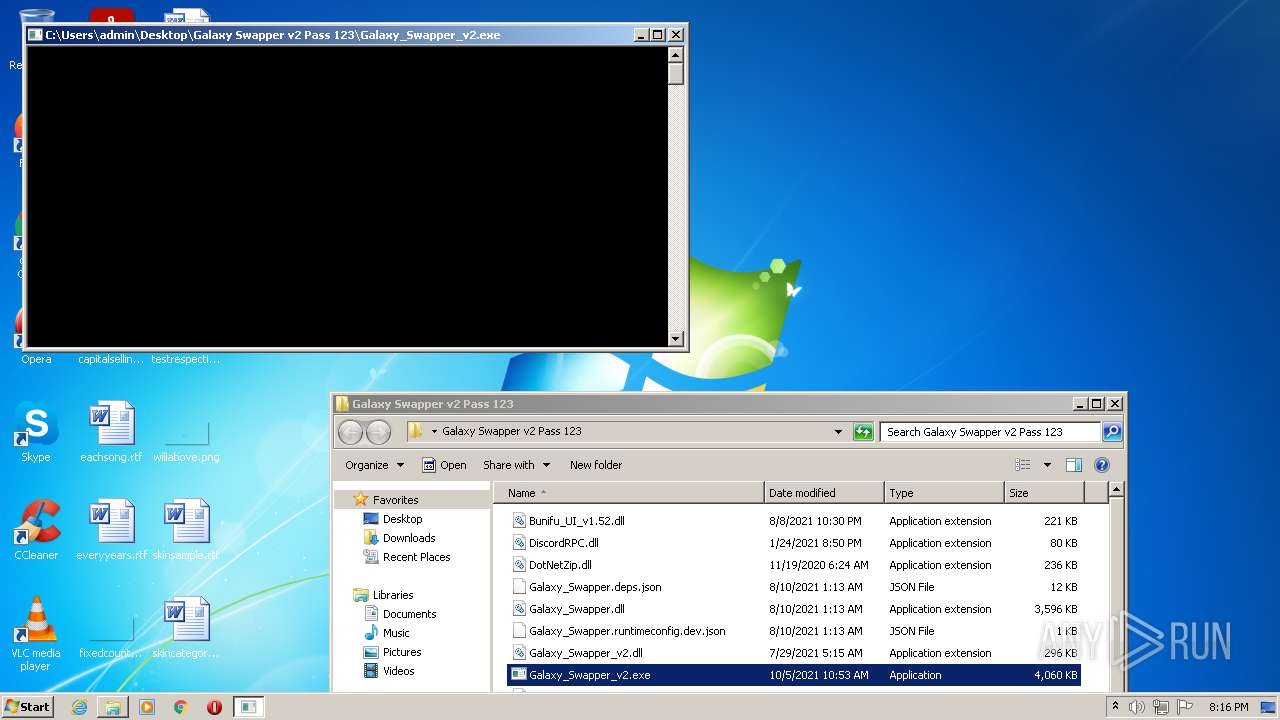Screen dimensions: 1280x720
Task: Click the Explorer file list scroll up arrow
Action: (1117, 491)
